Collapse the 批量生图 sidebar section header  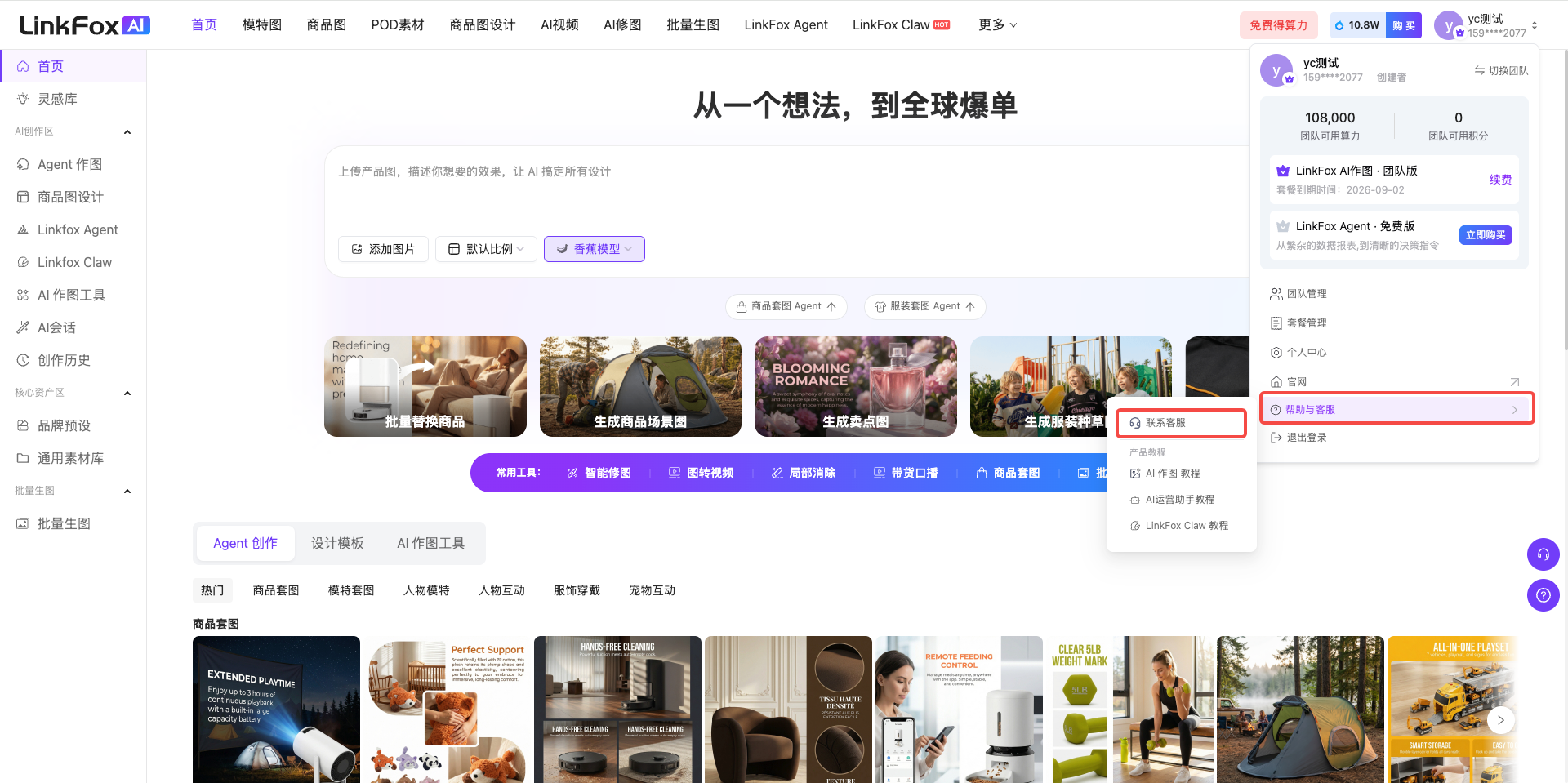[x=127, y=491]
